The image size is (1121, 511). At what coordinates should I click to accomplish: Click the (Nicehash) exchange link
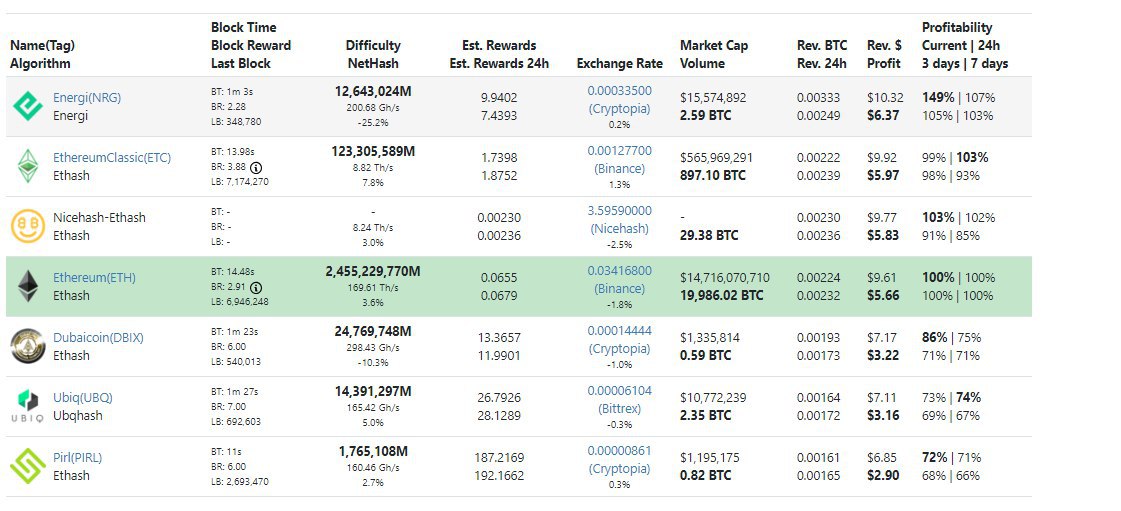click(x=620, y=229)
